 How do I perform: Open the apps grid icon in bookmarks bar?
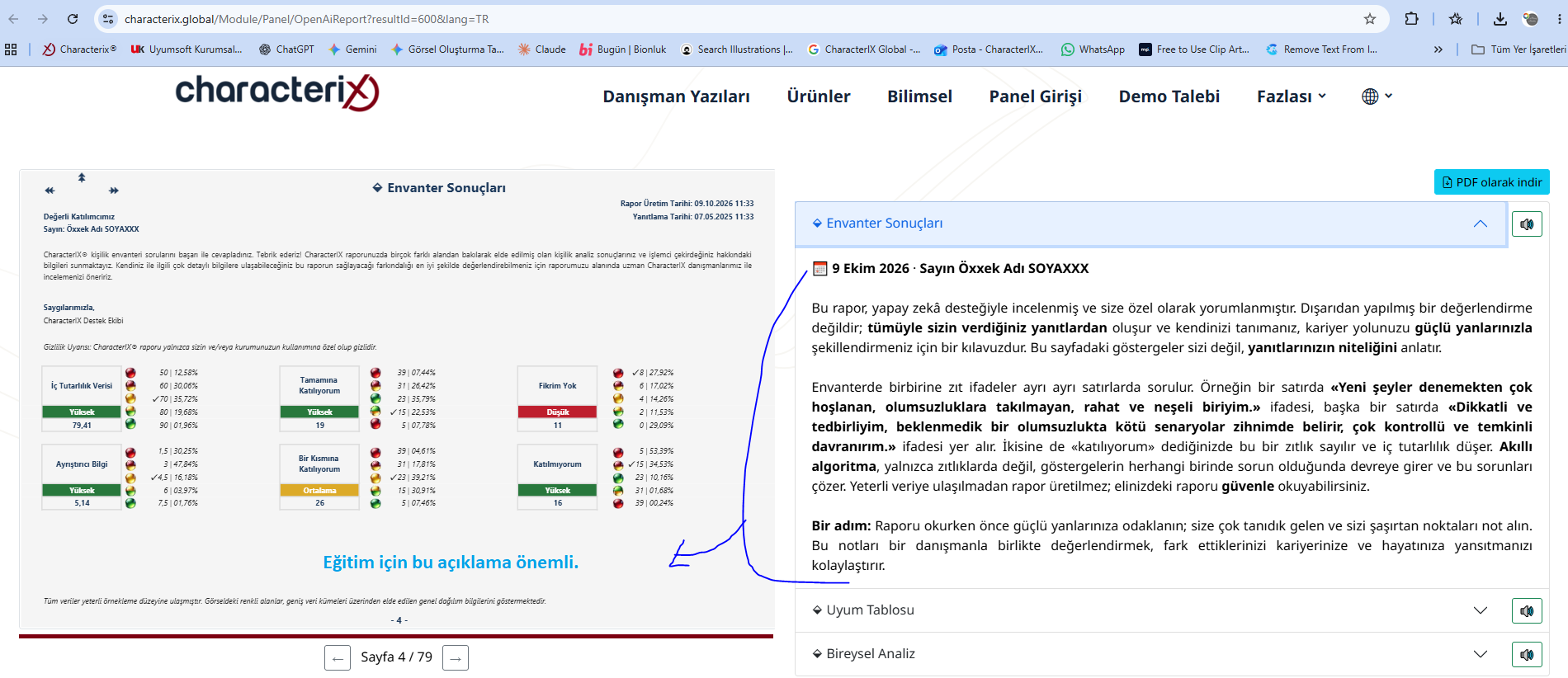point(11,49)
